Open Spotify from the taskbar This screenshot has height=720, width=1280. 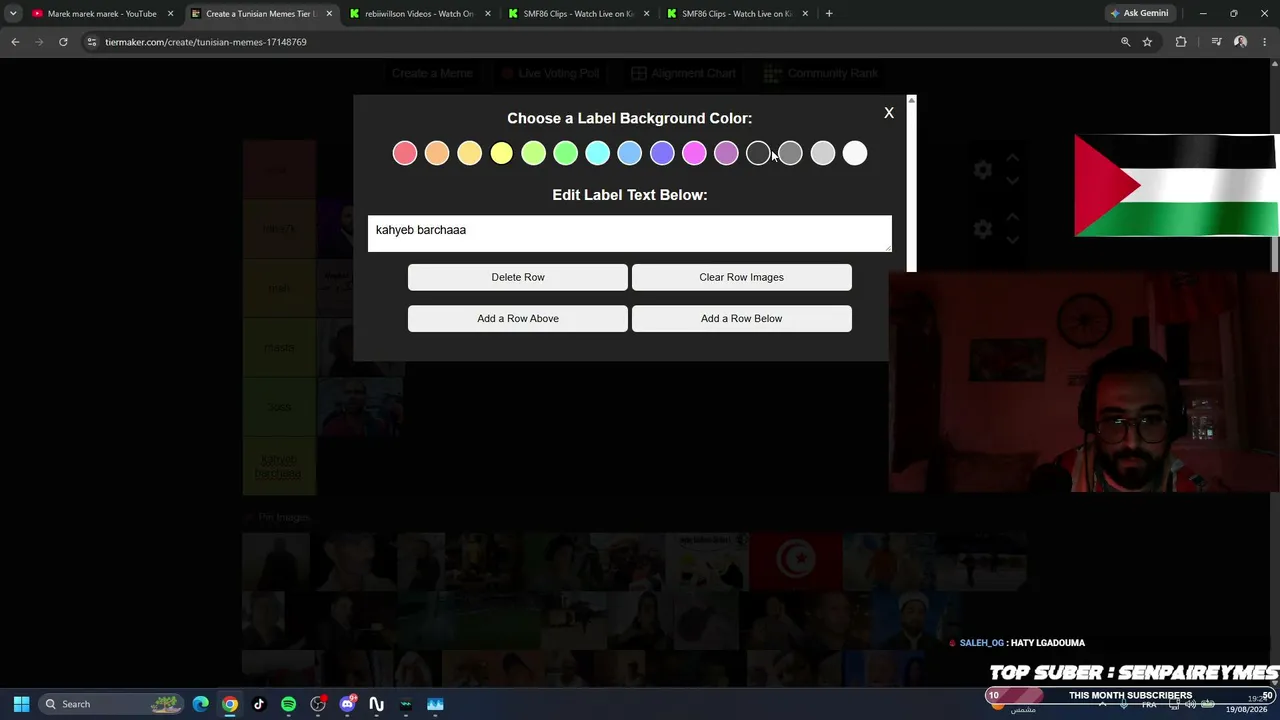(x=288, y=704)
